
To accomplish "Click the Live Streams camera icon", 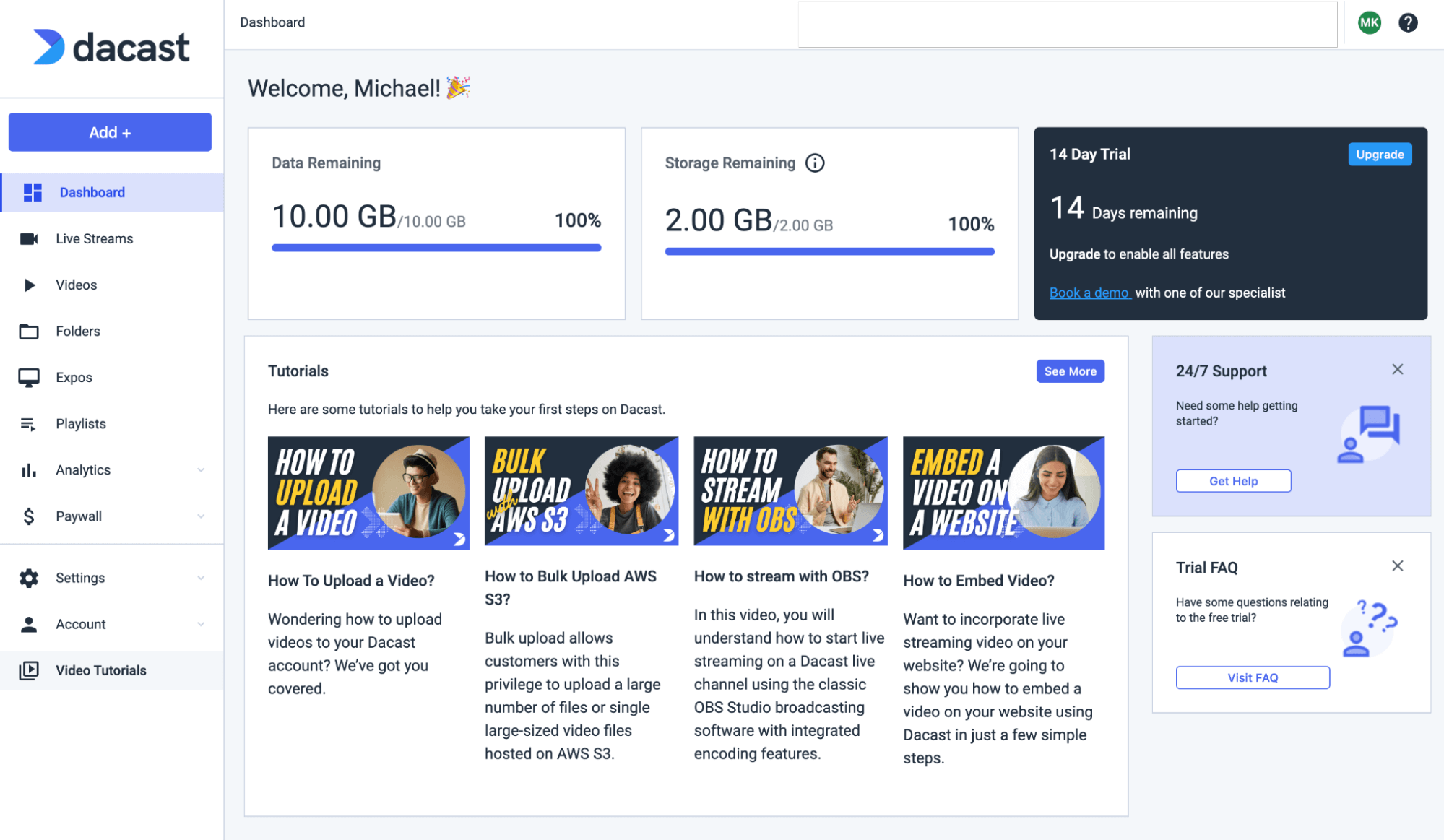I will tap(29, 239).
